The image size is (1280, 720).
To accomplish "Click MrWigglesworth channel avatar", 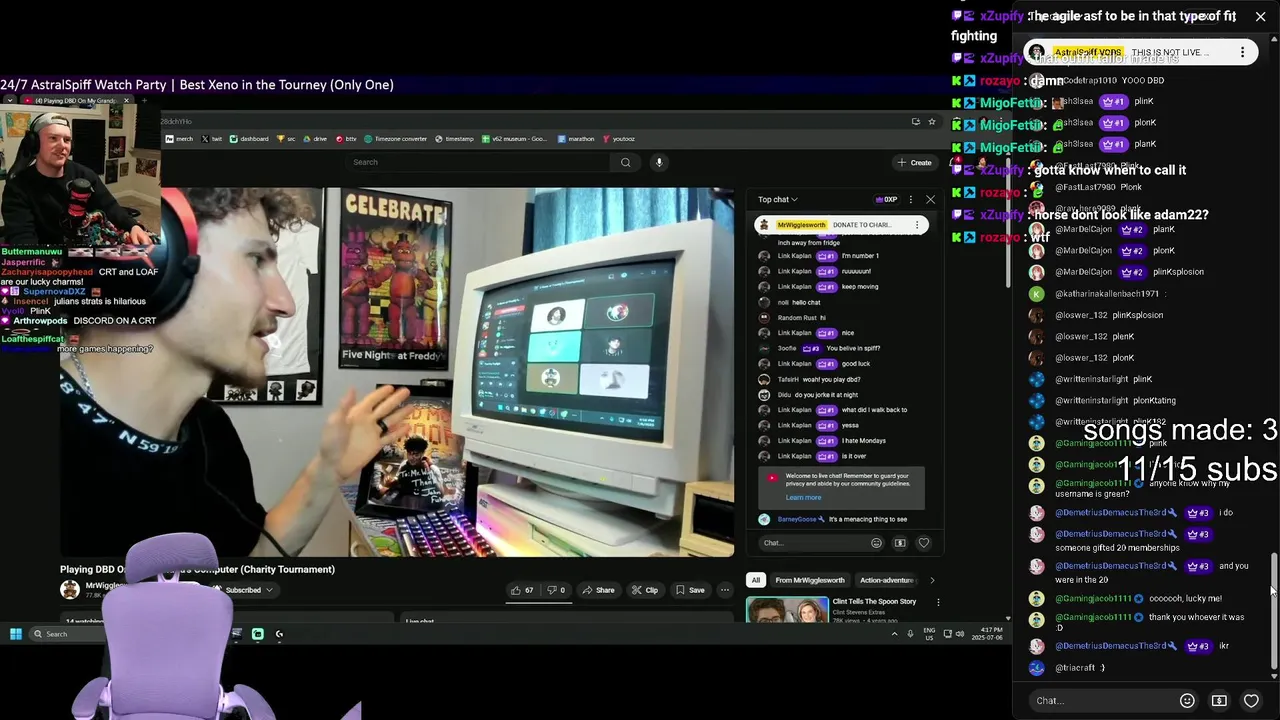I will point(70,590).
